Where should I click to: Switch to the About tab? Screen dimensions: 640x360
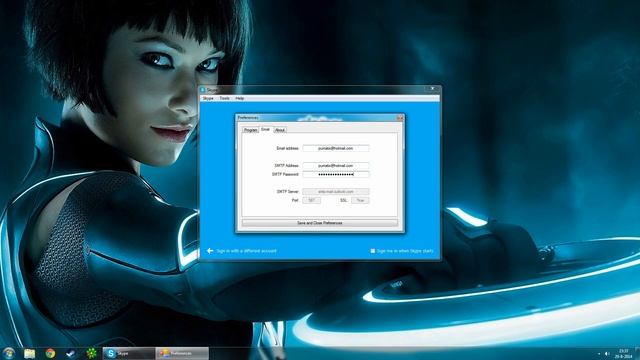click(280, 130)
